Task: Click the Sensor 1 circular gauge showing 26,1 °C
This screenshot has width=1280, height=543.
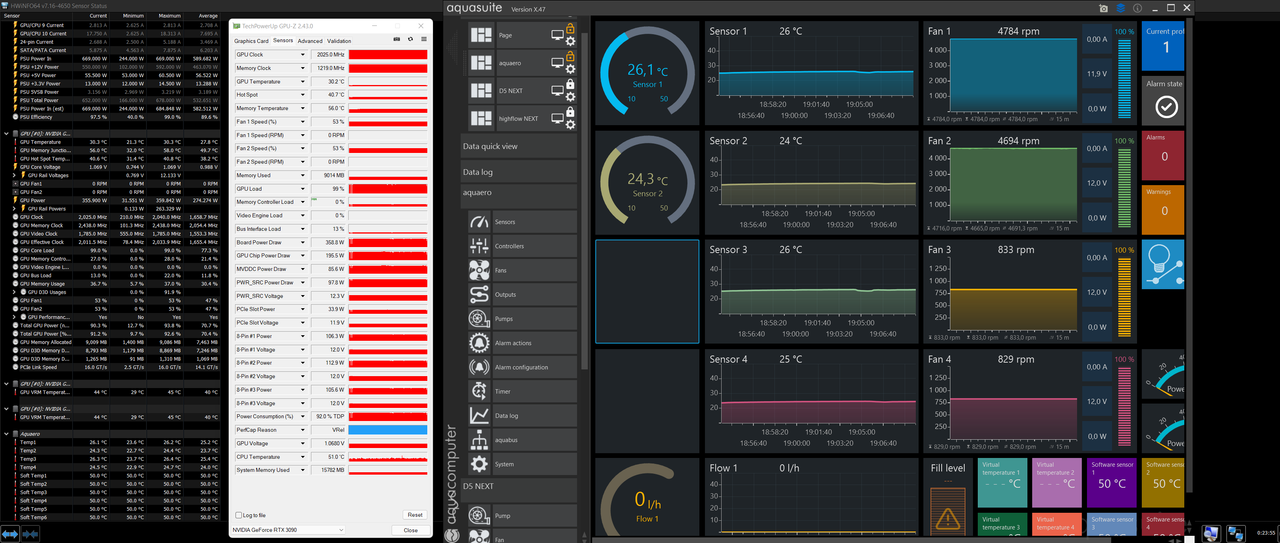Action: tap(647, 71)
